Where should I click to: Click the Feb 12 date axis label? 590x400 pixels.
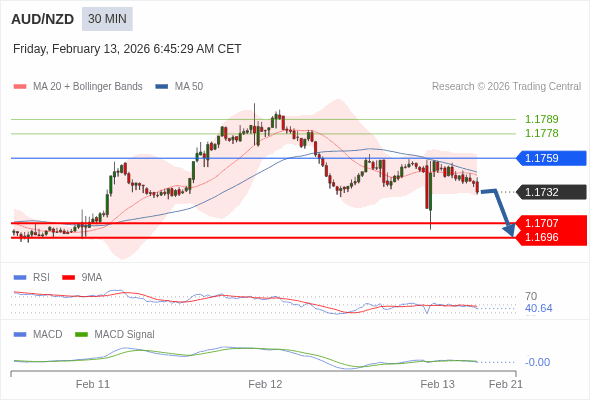click(265, 384)
